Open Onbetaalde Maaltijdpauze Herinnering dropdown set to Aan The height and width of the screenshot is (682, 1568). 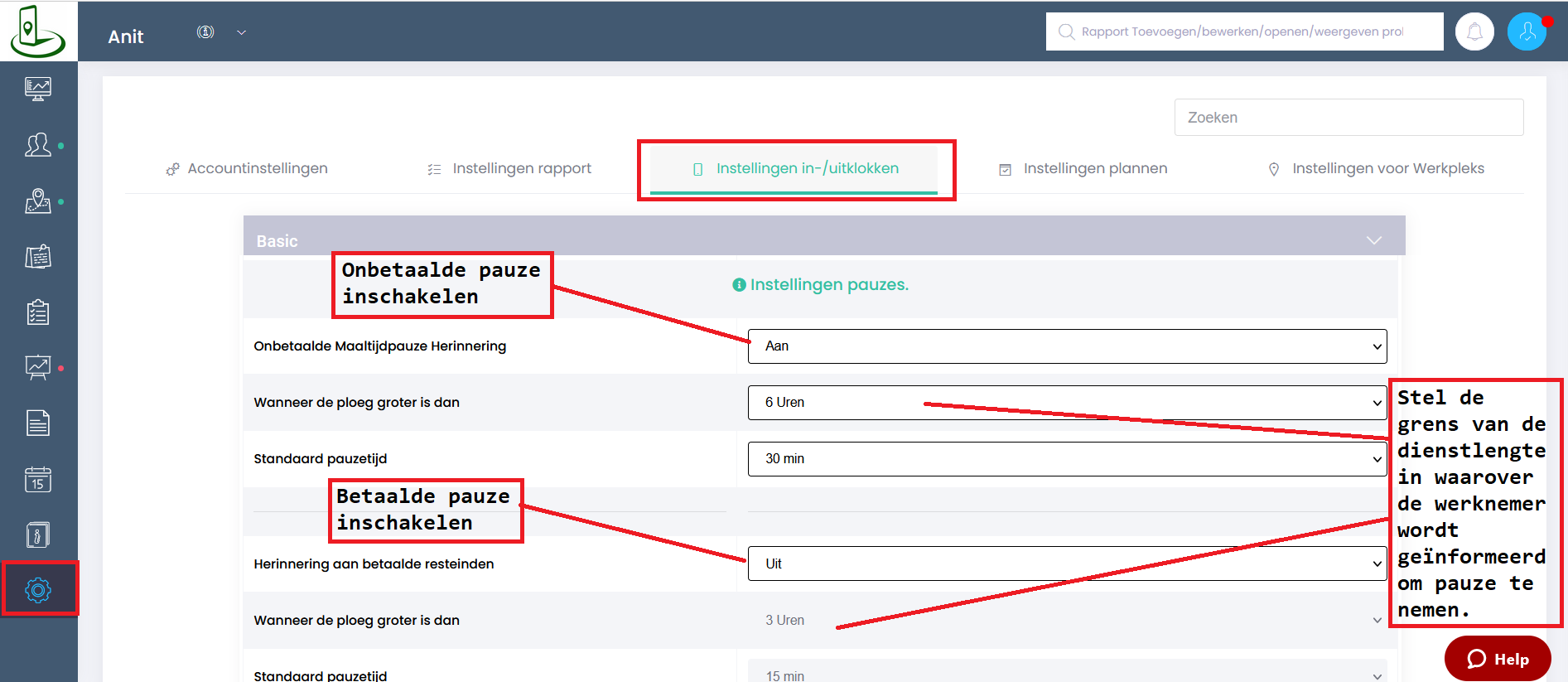(1066, 346)
